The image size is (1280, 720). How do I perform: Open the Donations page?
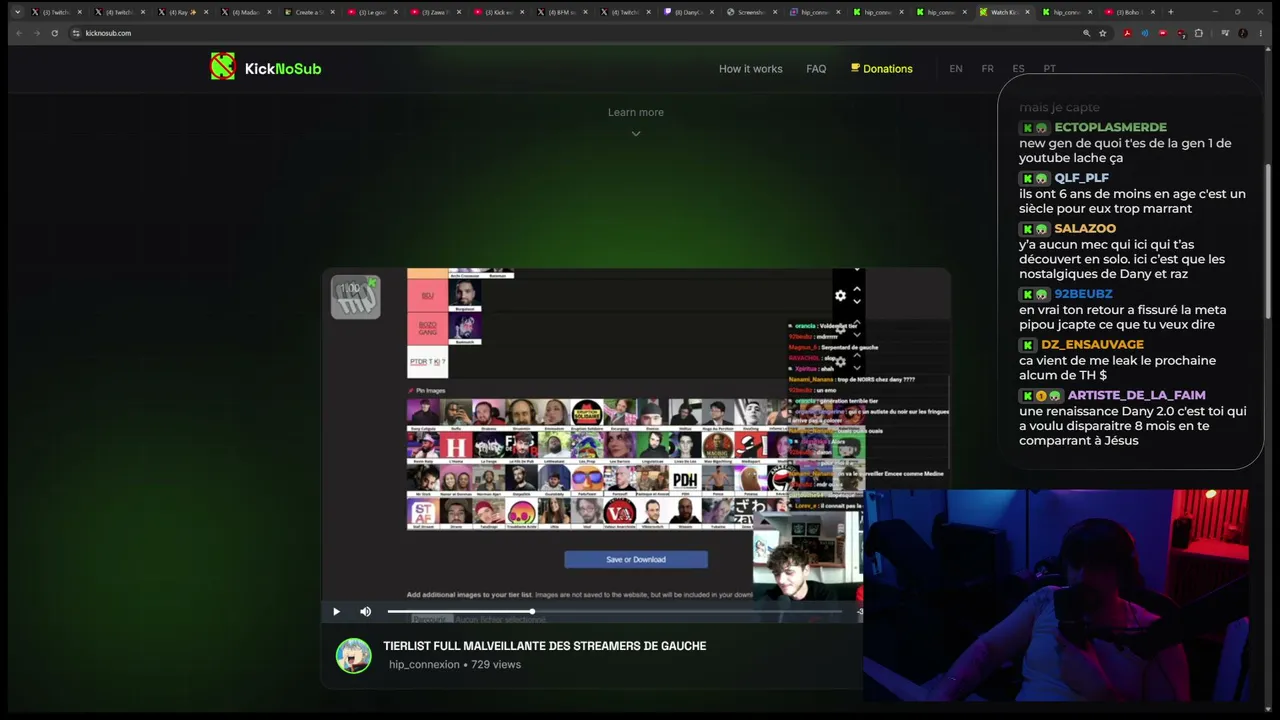pyautogui.click(x=881, y=69)
